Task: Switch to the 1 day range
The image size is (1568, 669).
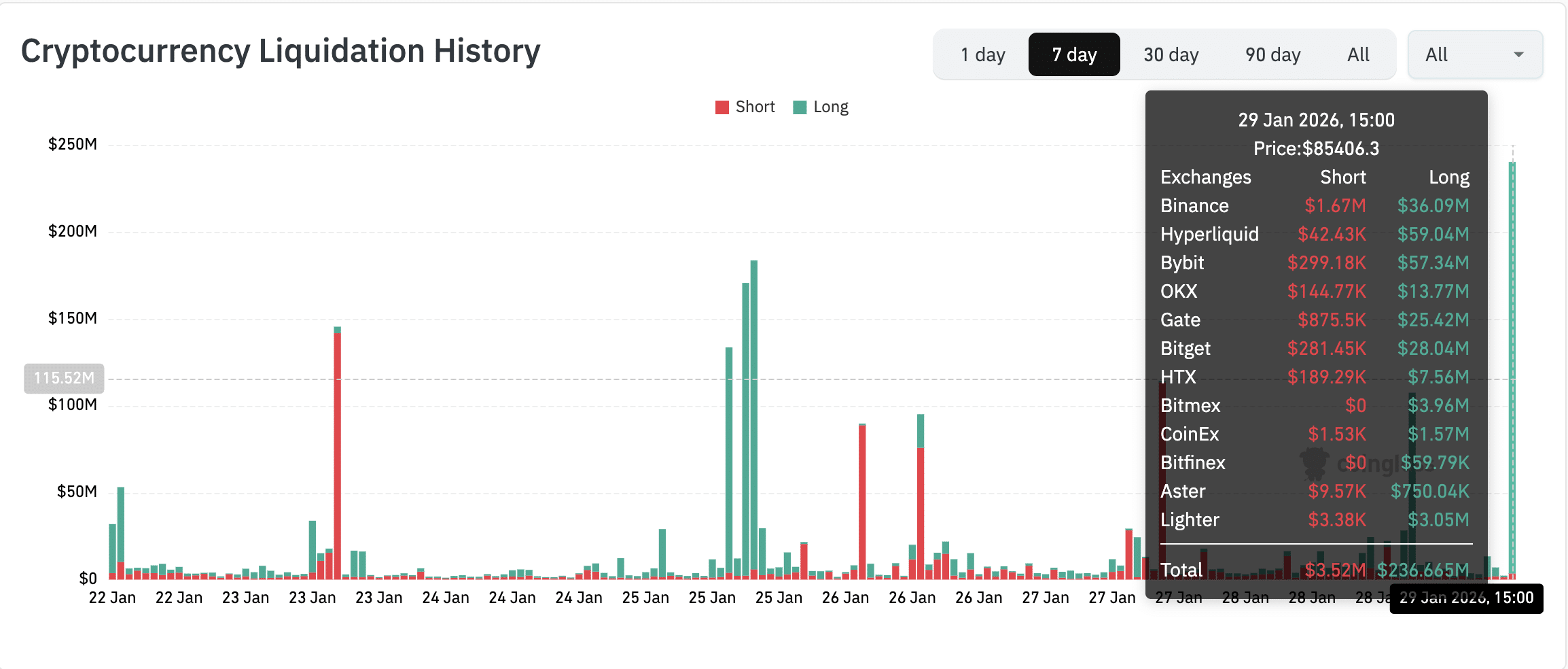Action: [x=982, y=54]
